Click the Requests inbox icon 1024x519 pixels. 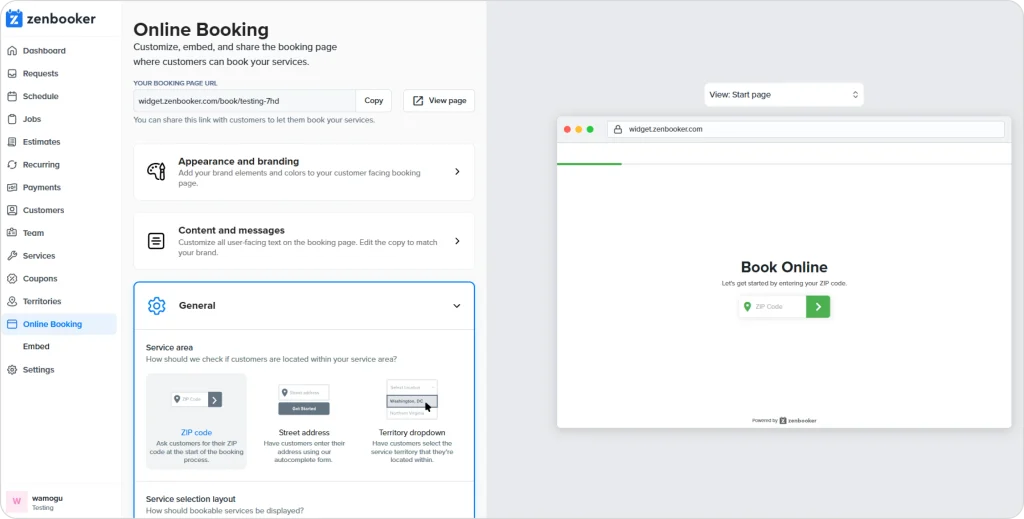pyautogui.click(x=12, y=74)
